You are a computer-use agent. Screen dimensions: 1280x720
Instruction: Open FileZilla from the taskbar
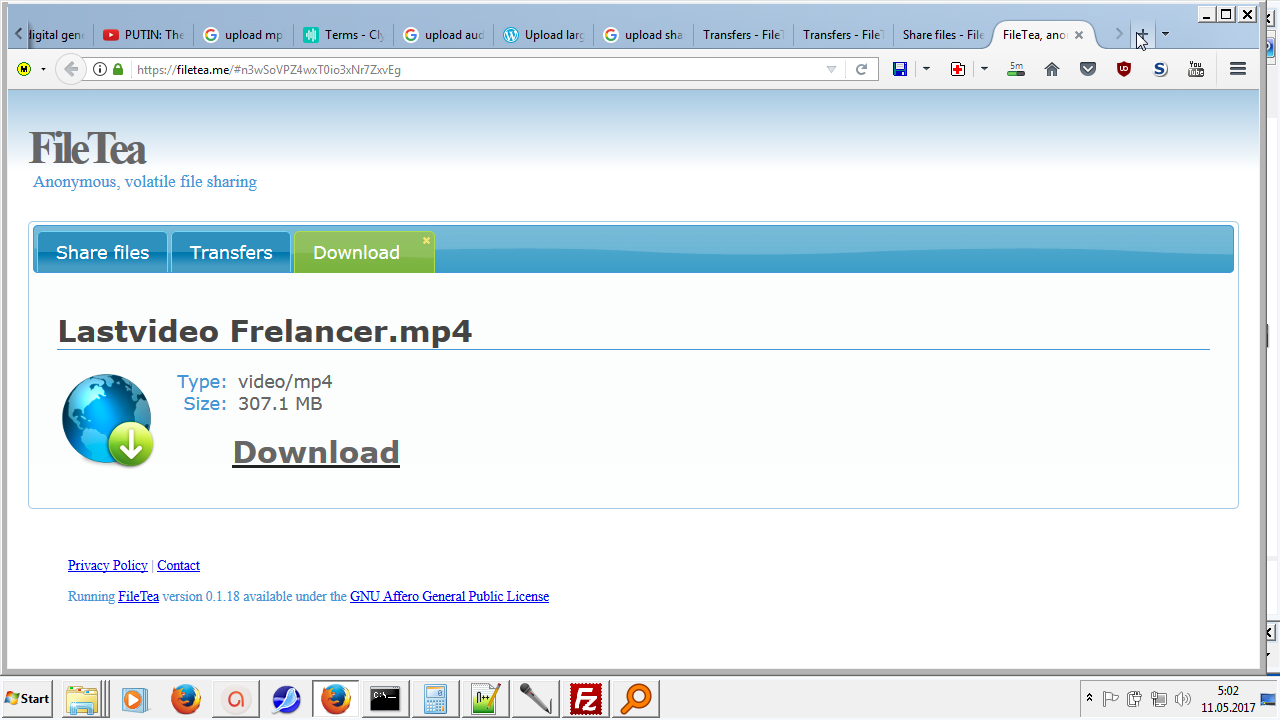(585, 699)
